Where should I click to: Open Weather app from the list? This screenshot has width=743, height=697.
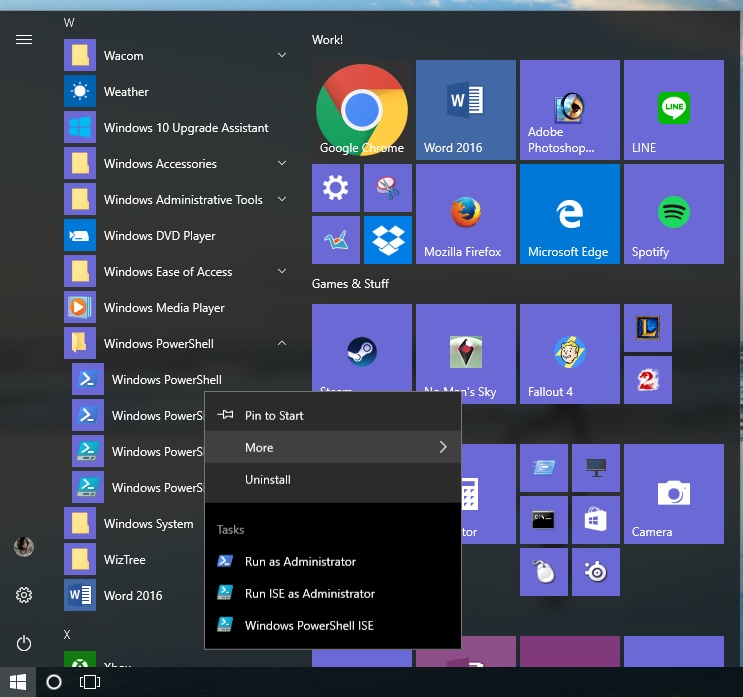click(177, 91)
